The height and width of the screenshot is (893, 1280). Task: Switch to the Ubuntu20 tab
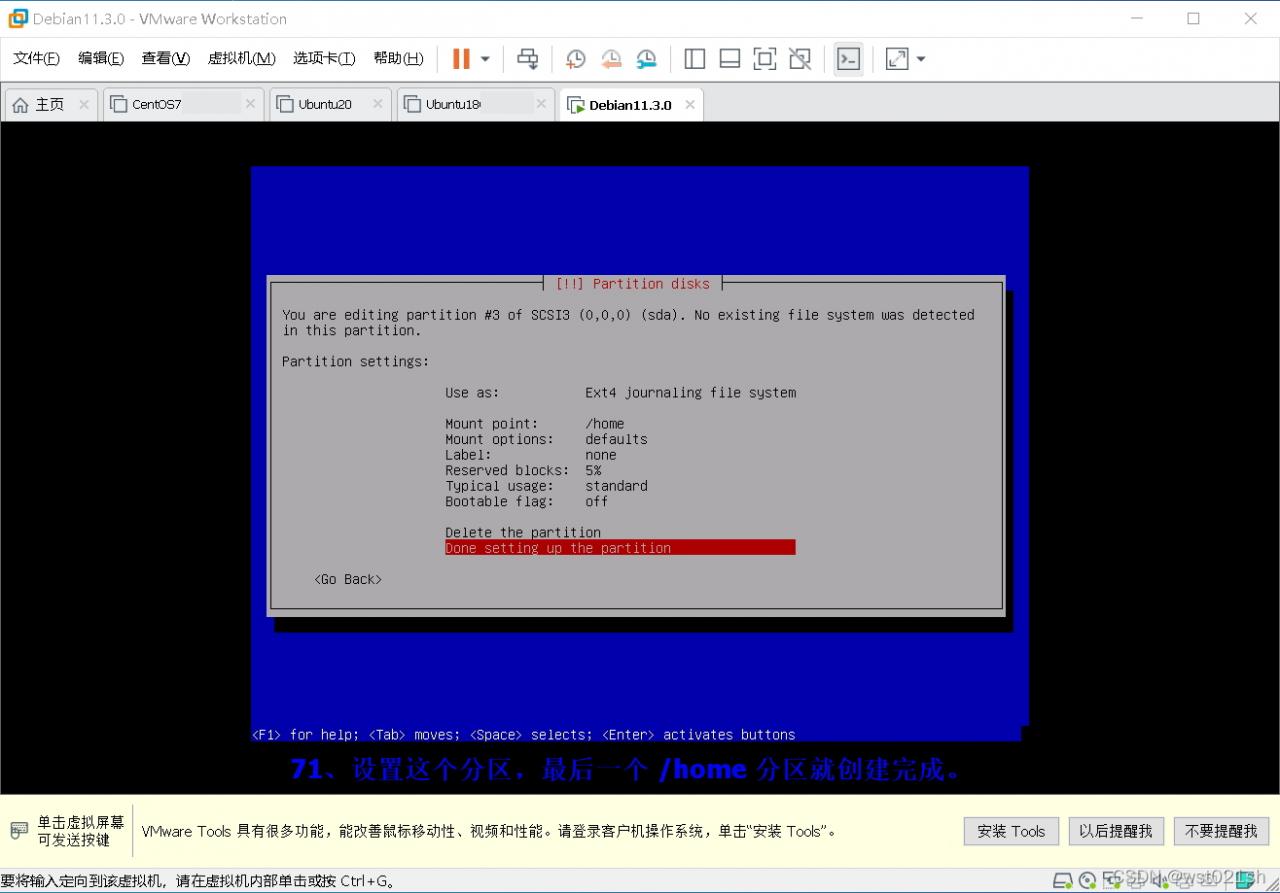(330, 105)
